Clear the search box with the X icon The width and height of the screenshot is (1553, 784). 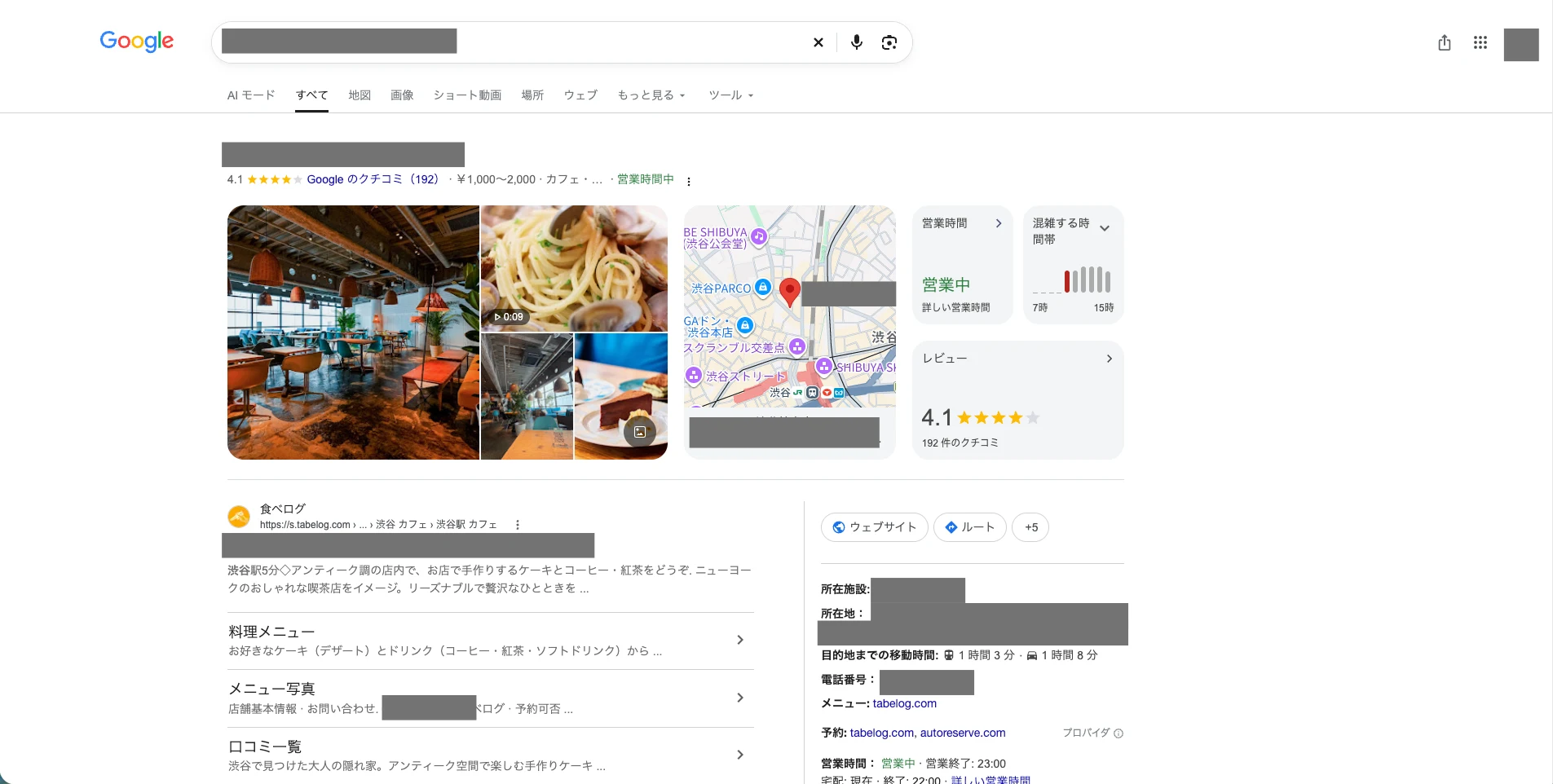point(818,42)
